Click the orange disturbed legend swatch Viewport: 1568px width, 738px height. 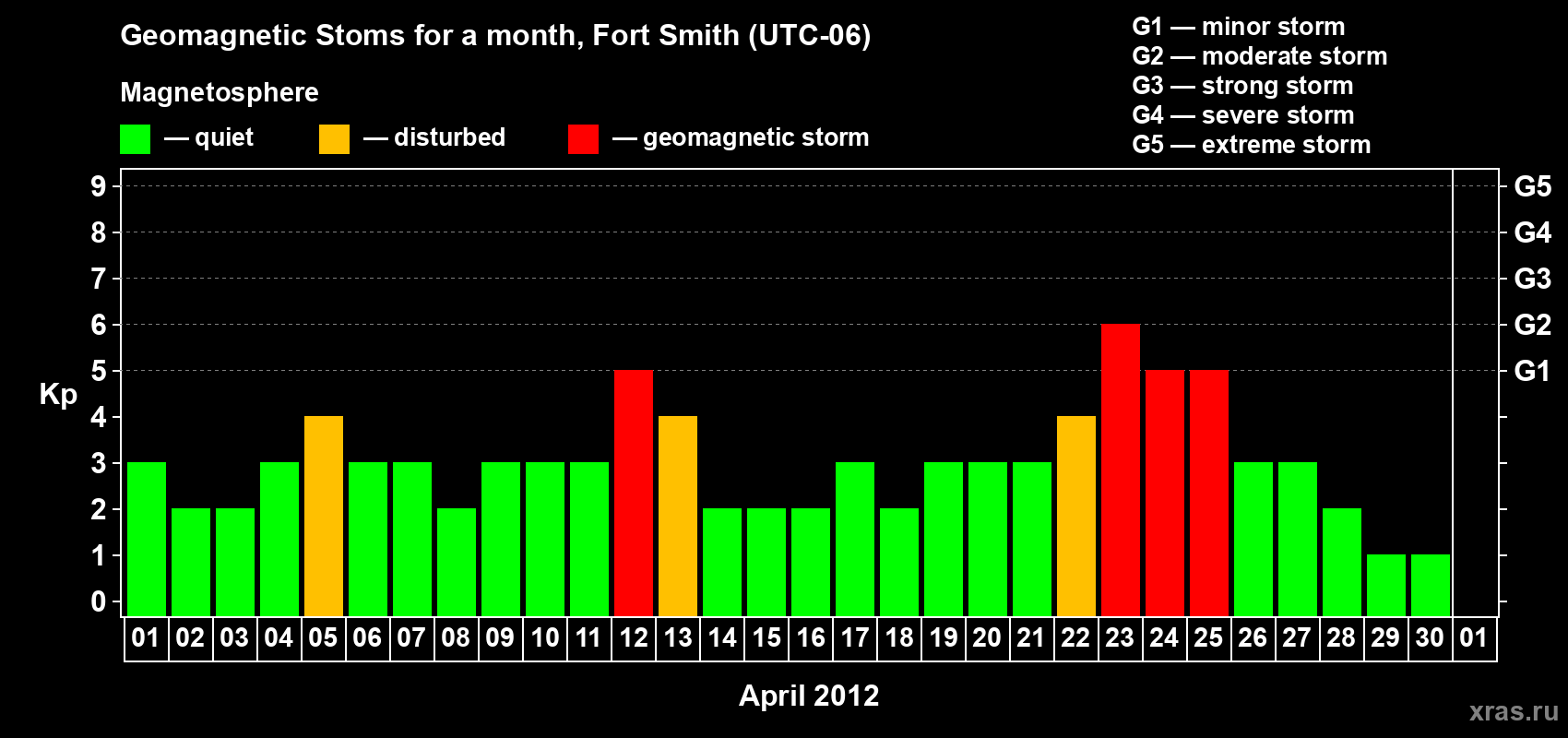pos(334,139)
